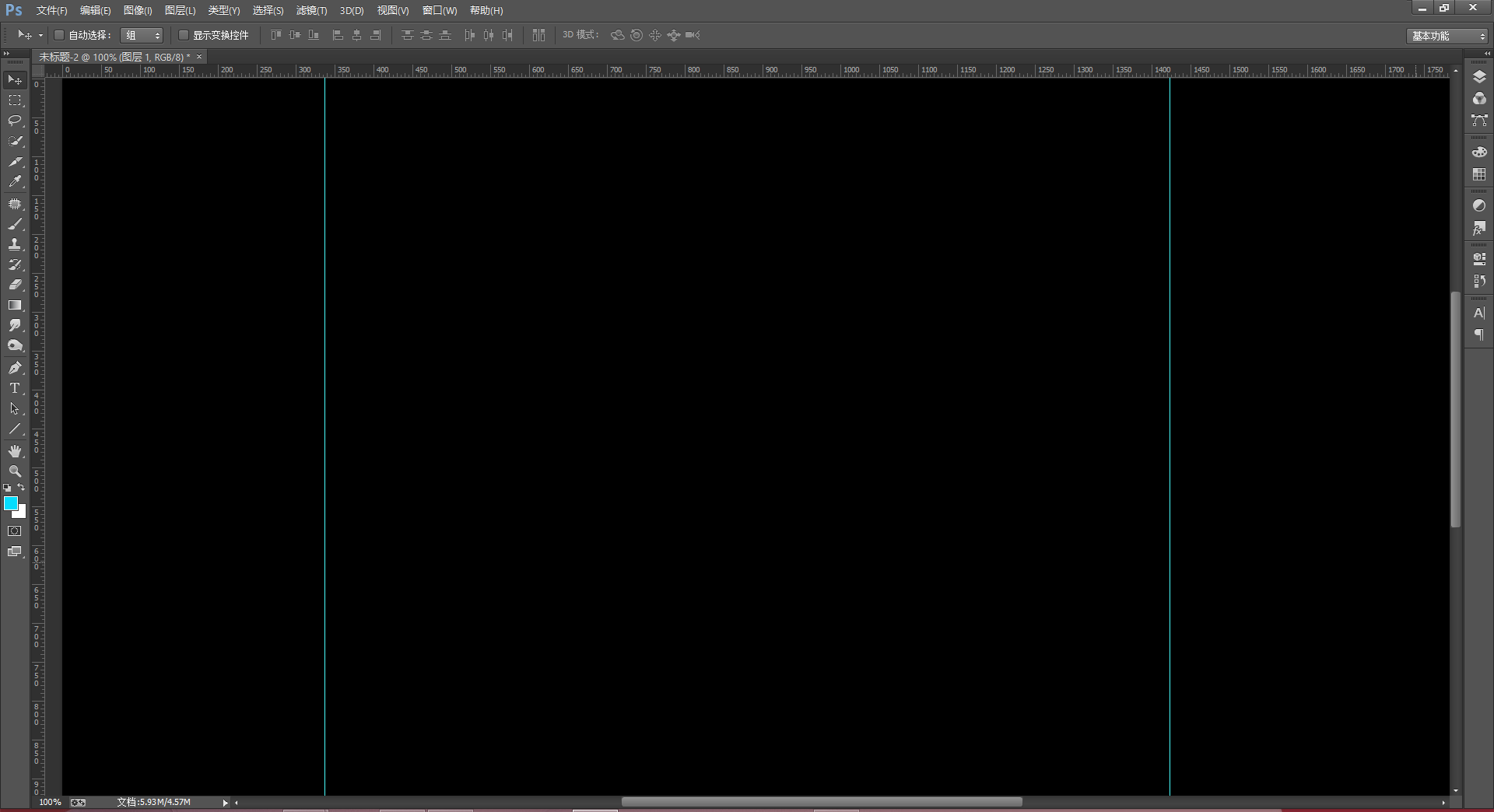Open the Paragraph panel icon
The image size is (1494, 812).
coord(1479,334)
